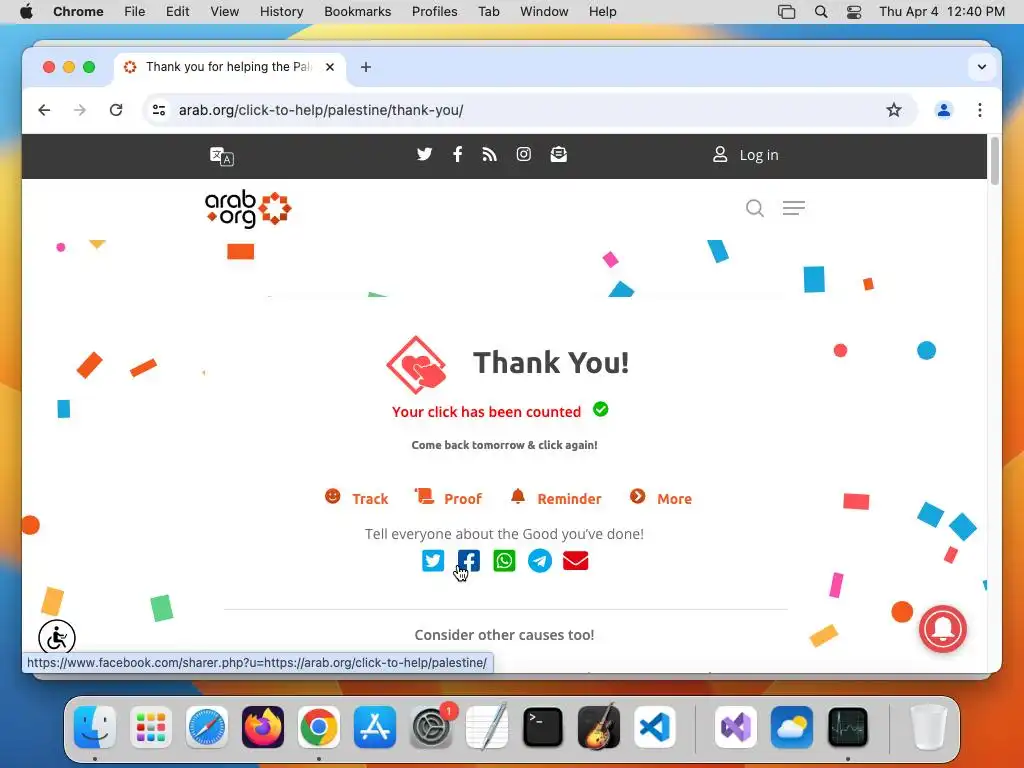Screen dimensions: 1024x768
Task: Click the Thank You! heading
Action: [551, 362]
